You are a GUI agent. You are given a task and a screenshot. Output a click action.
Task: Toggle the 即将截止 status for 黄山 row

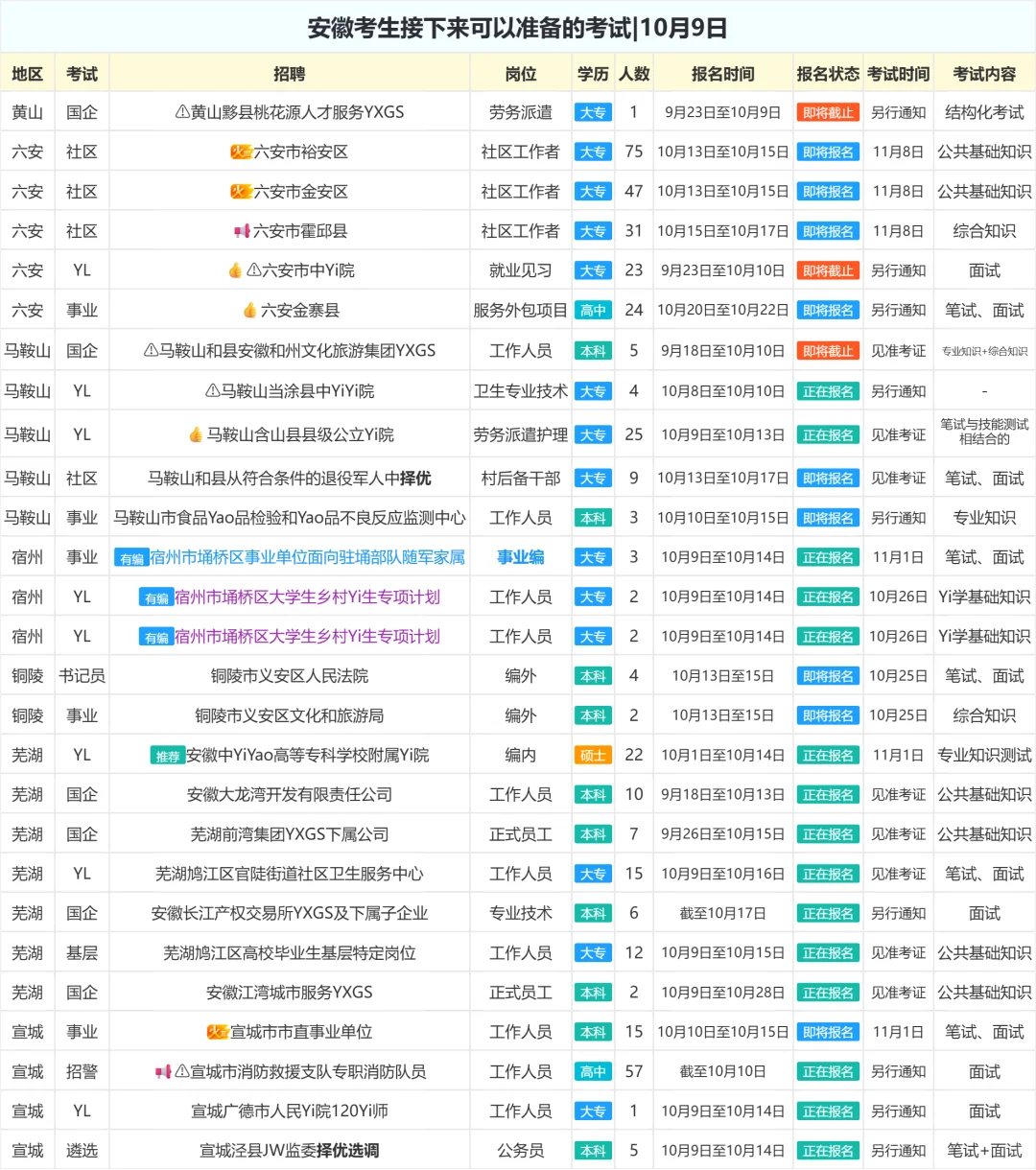pyautogui.click(x=827, y=111)
